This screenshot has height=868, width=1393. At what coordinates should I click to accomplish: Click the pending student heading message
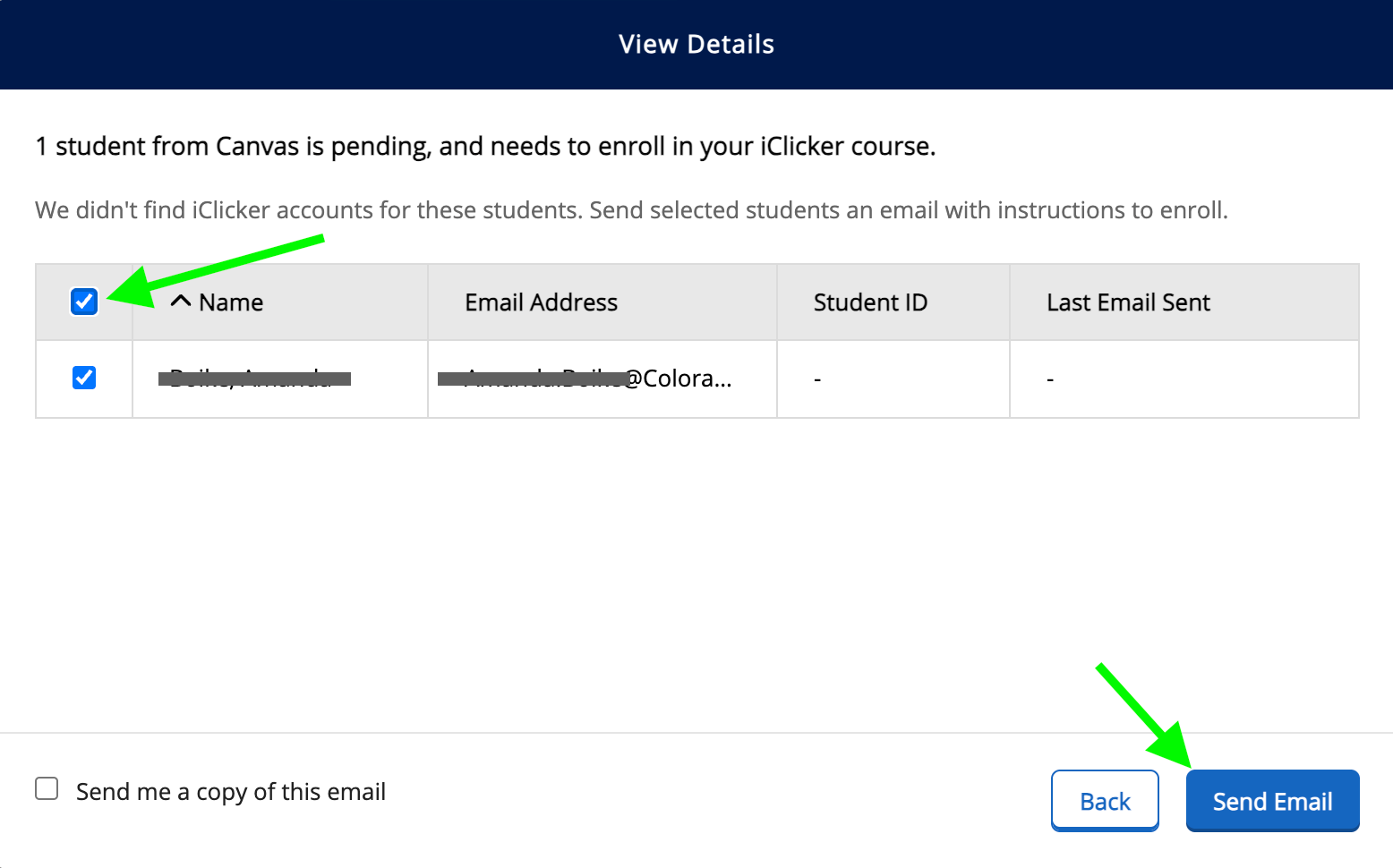tap(485, 146)
